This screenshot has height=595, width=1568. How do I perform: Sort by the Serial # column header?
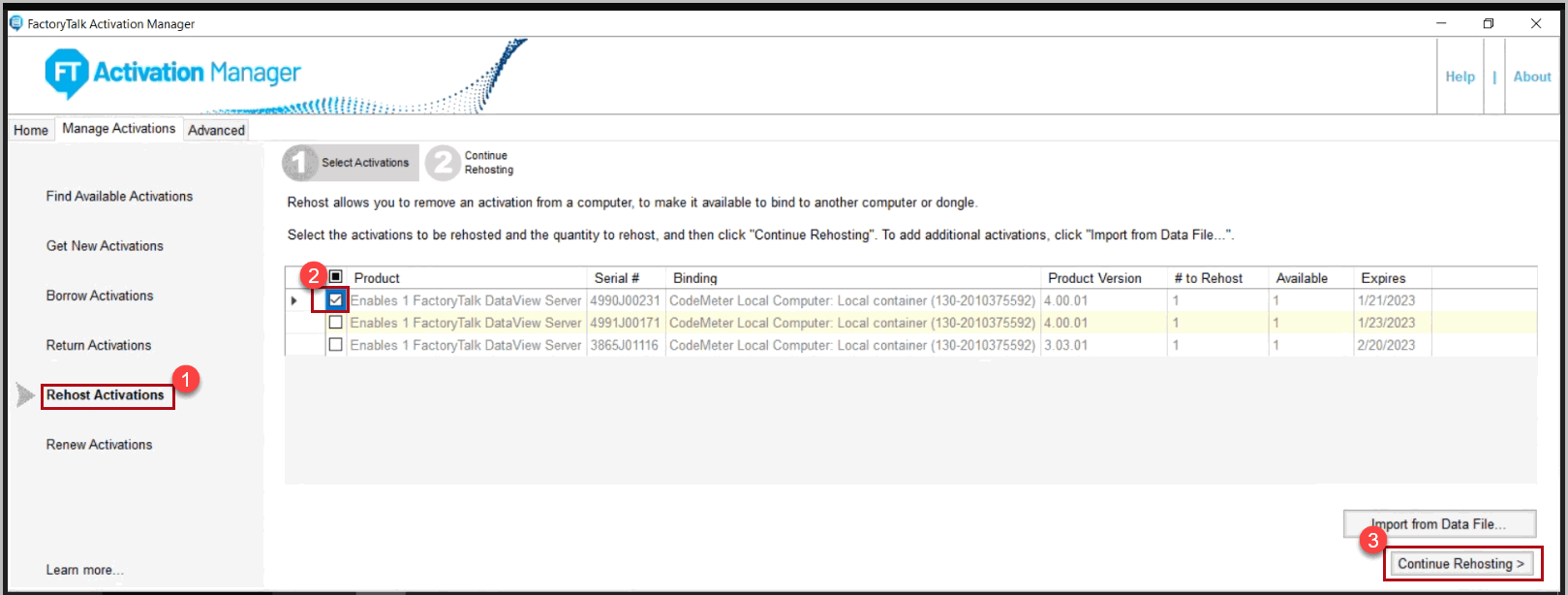coord(626,278)
